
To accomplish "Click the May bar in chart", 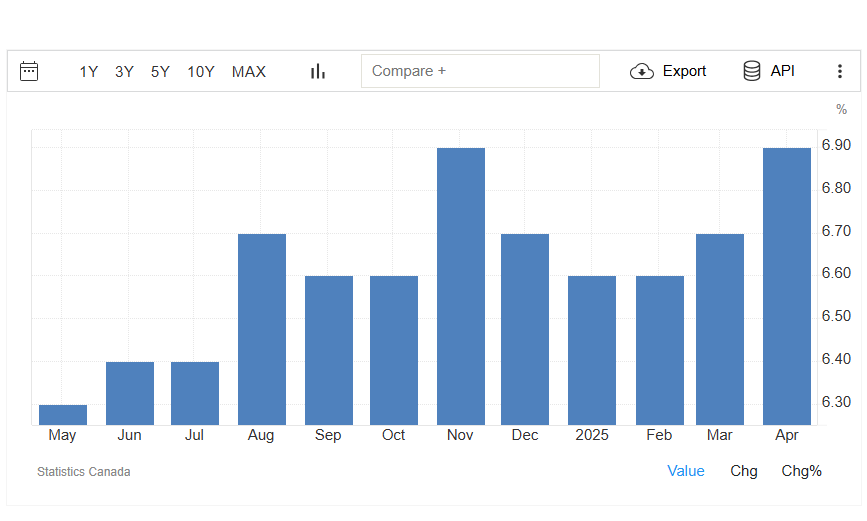I will (x=63, y=415).
